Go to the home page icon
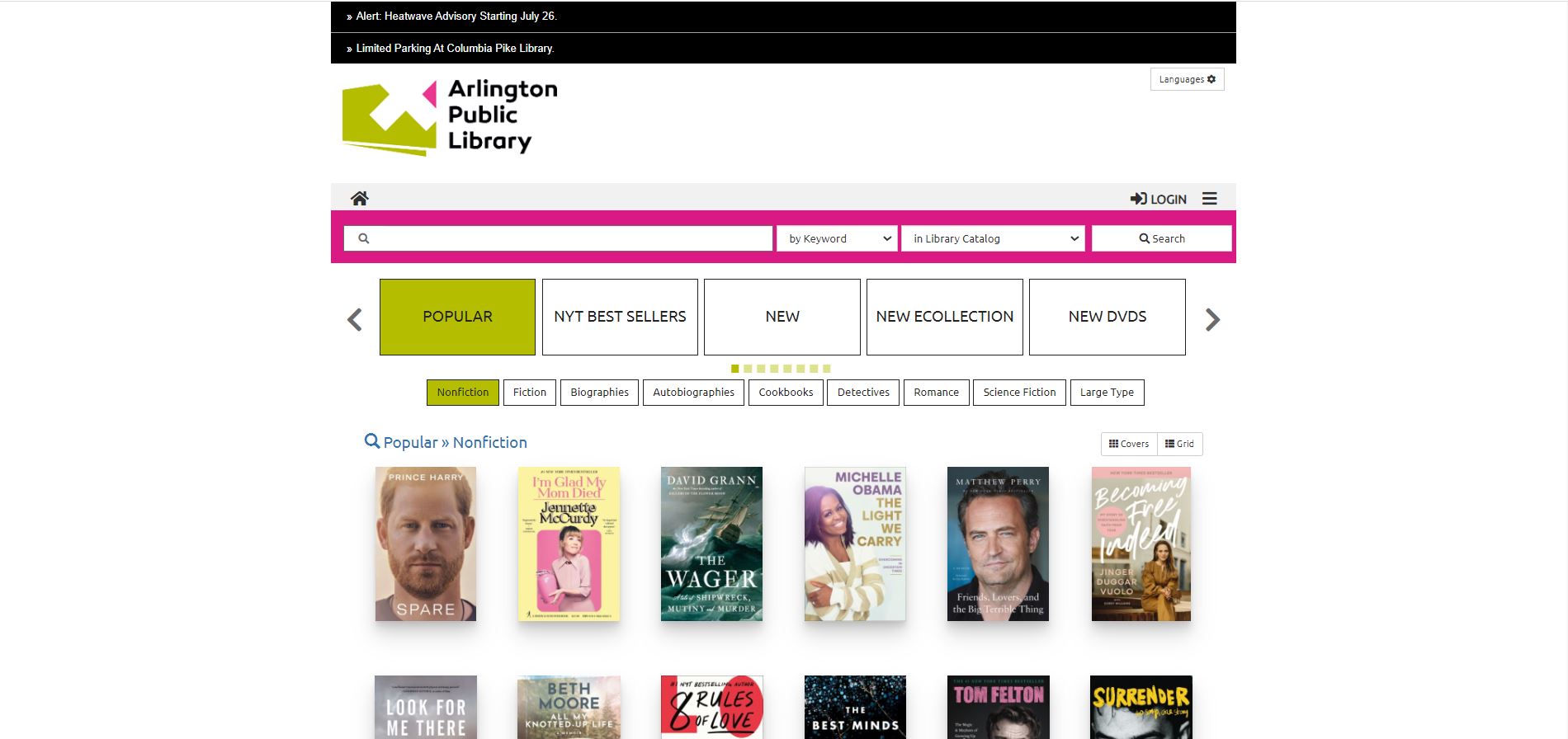This screenshot has width=1568, height=739. pyautogui.click(x=359, y=198)
